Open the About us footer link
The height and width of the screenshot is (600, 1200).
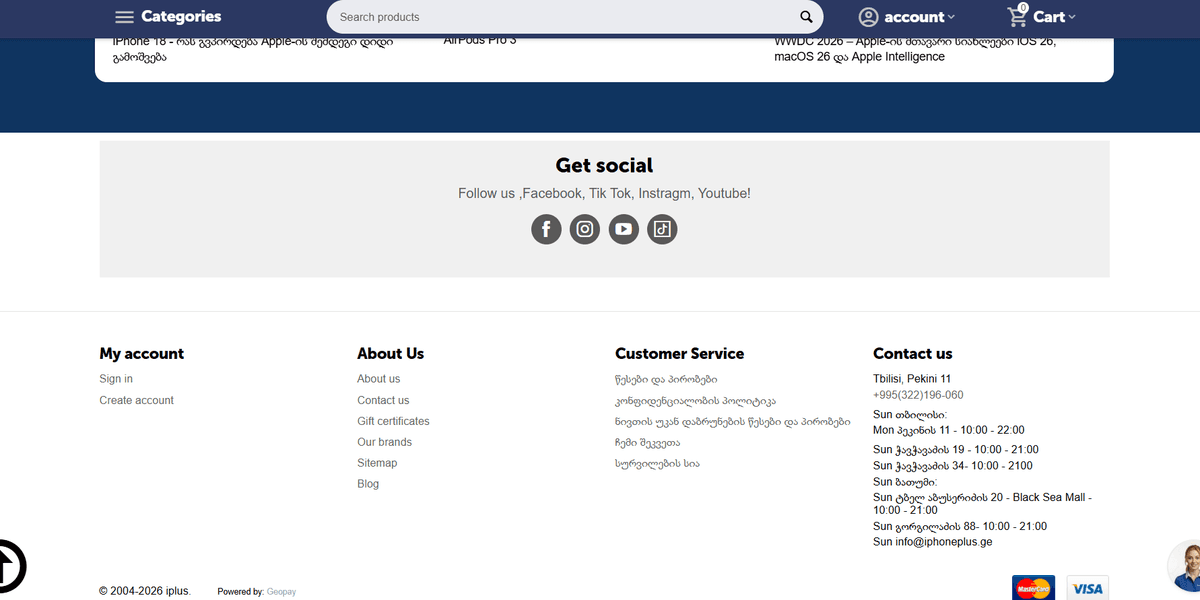(x=378, y=379)
